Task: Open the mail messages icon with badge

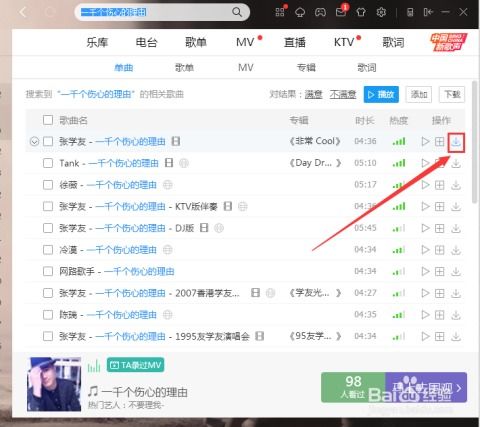Action: [341, 12]
